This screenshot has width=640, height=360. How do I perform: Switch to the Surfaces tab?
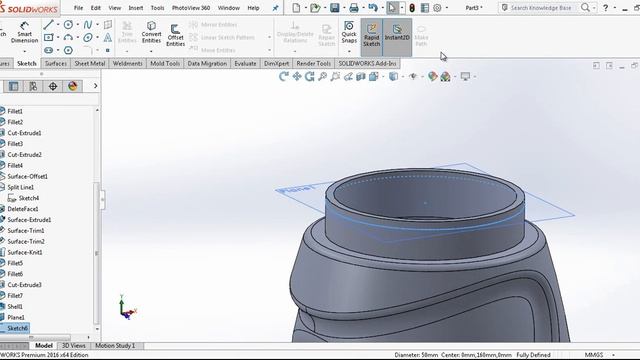coord(56,63)
